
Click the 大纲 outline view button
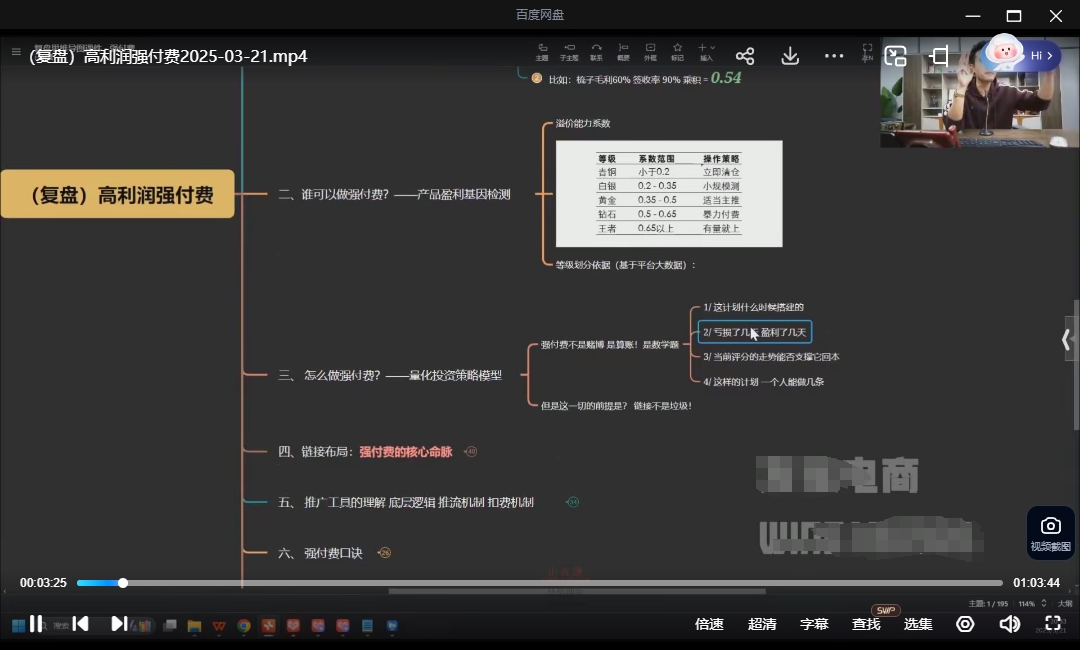(x=1065, y=603)
